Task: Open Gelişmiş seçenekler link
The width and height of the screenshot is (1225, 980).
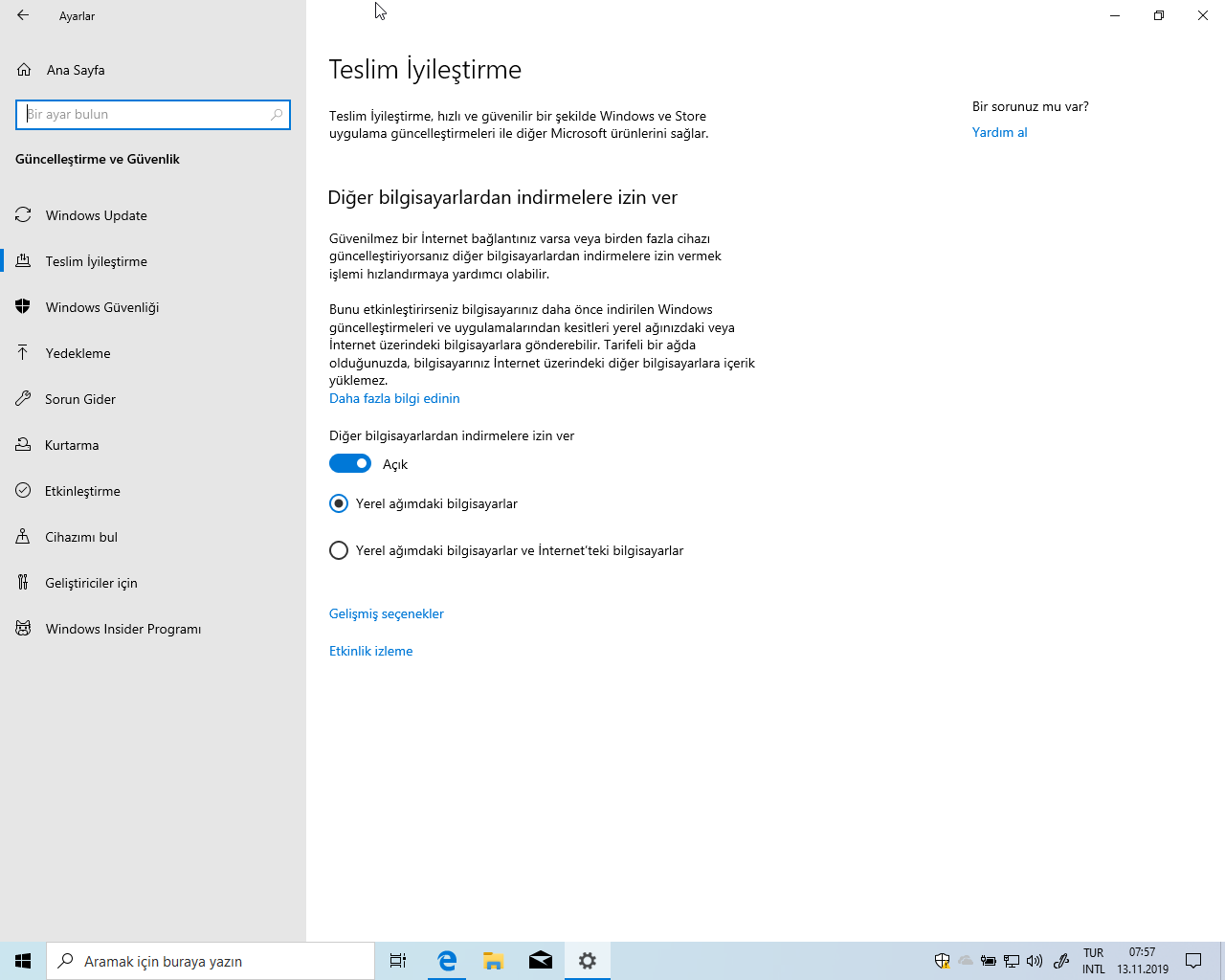Action: (x=387, y=613)
